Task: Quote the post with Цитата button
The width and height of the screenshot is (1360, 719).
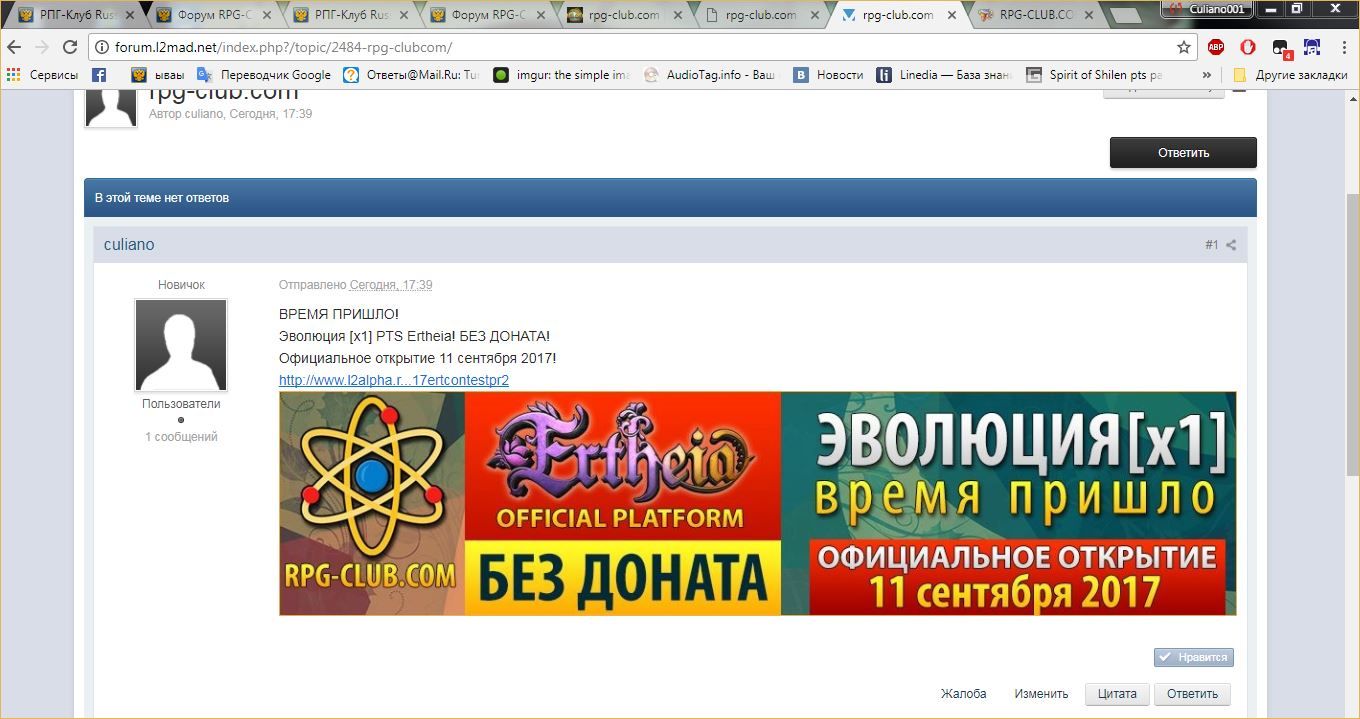Action: point(1117,694)
